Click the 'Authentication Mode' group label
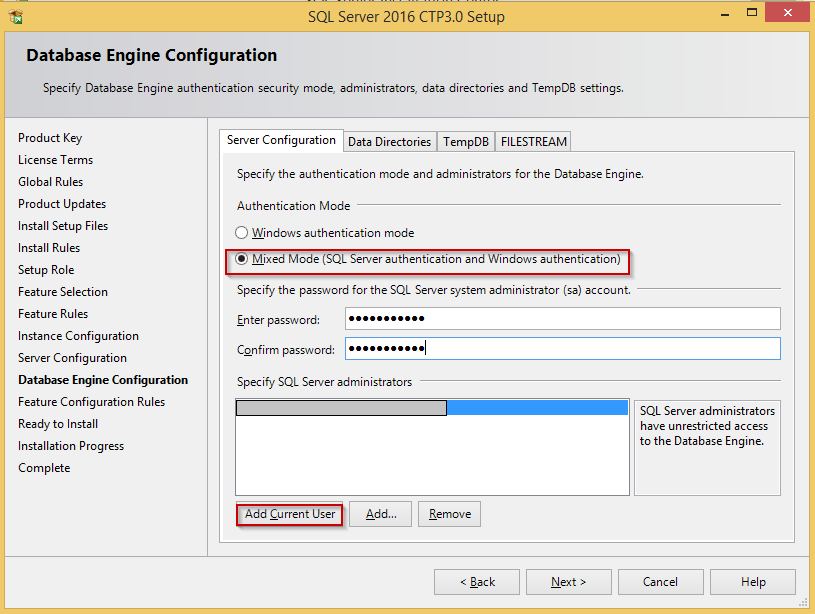 (x=294, y=206)
